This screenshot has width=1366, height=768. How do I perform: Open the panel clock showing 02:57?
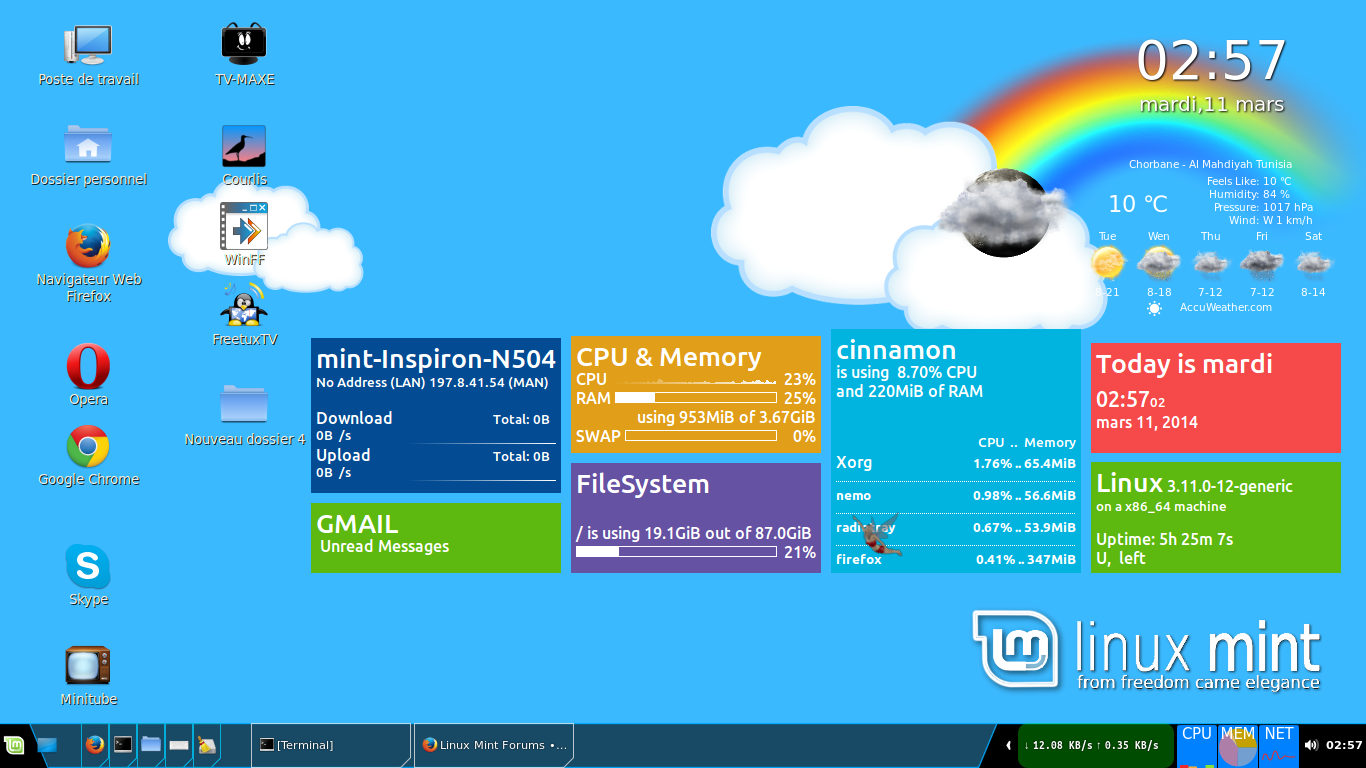pos(1344,745)
